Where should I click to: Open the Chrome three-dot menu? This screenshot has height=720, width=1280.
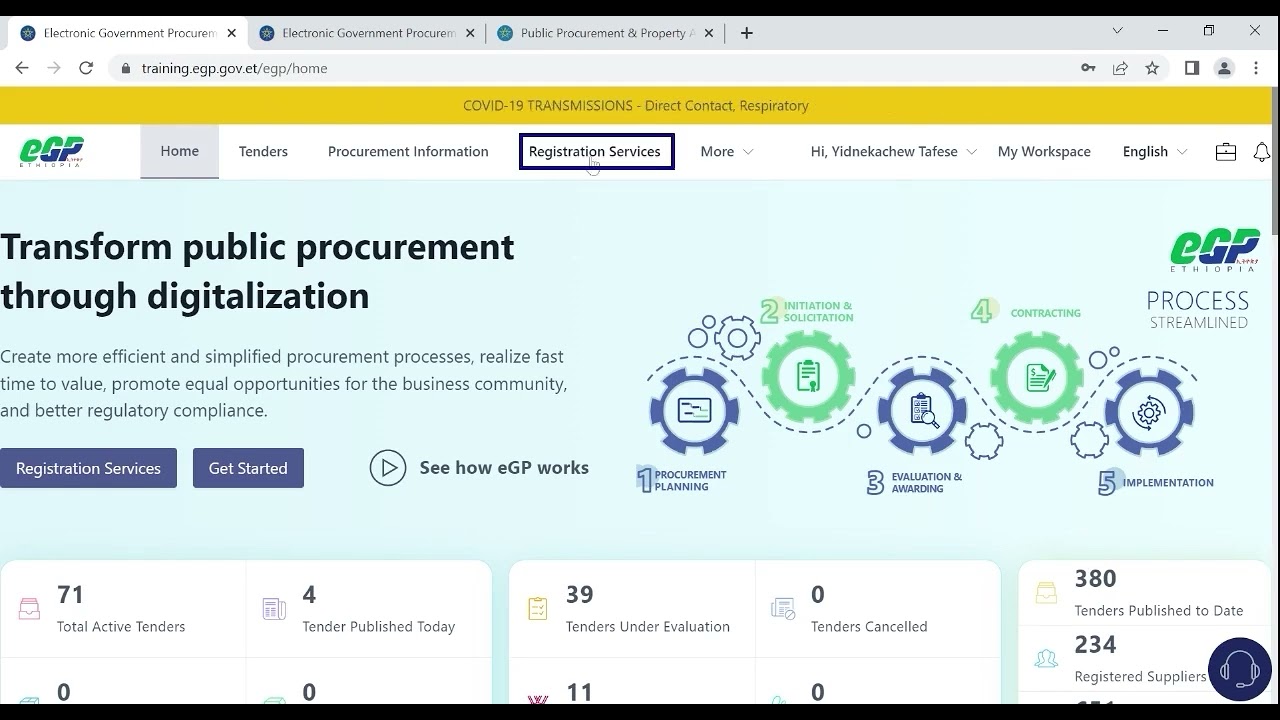point(1256,68)
